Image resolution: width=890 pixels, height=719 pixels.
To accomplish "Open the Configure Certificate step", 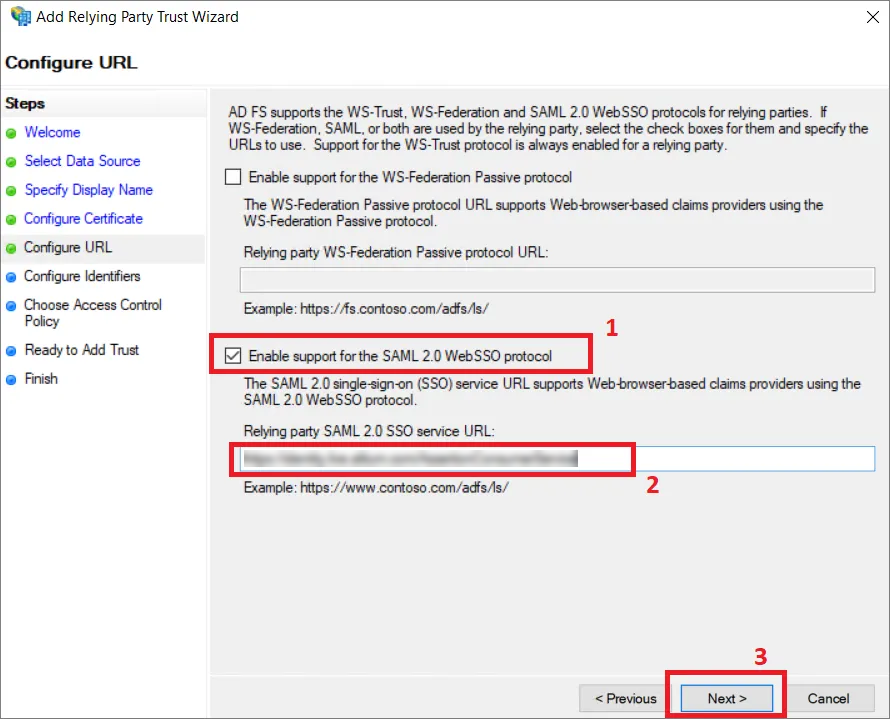I will pyautogui.click(x=83, y=218).
